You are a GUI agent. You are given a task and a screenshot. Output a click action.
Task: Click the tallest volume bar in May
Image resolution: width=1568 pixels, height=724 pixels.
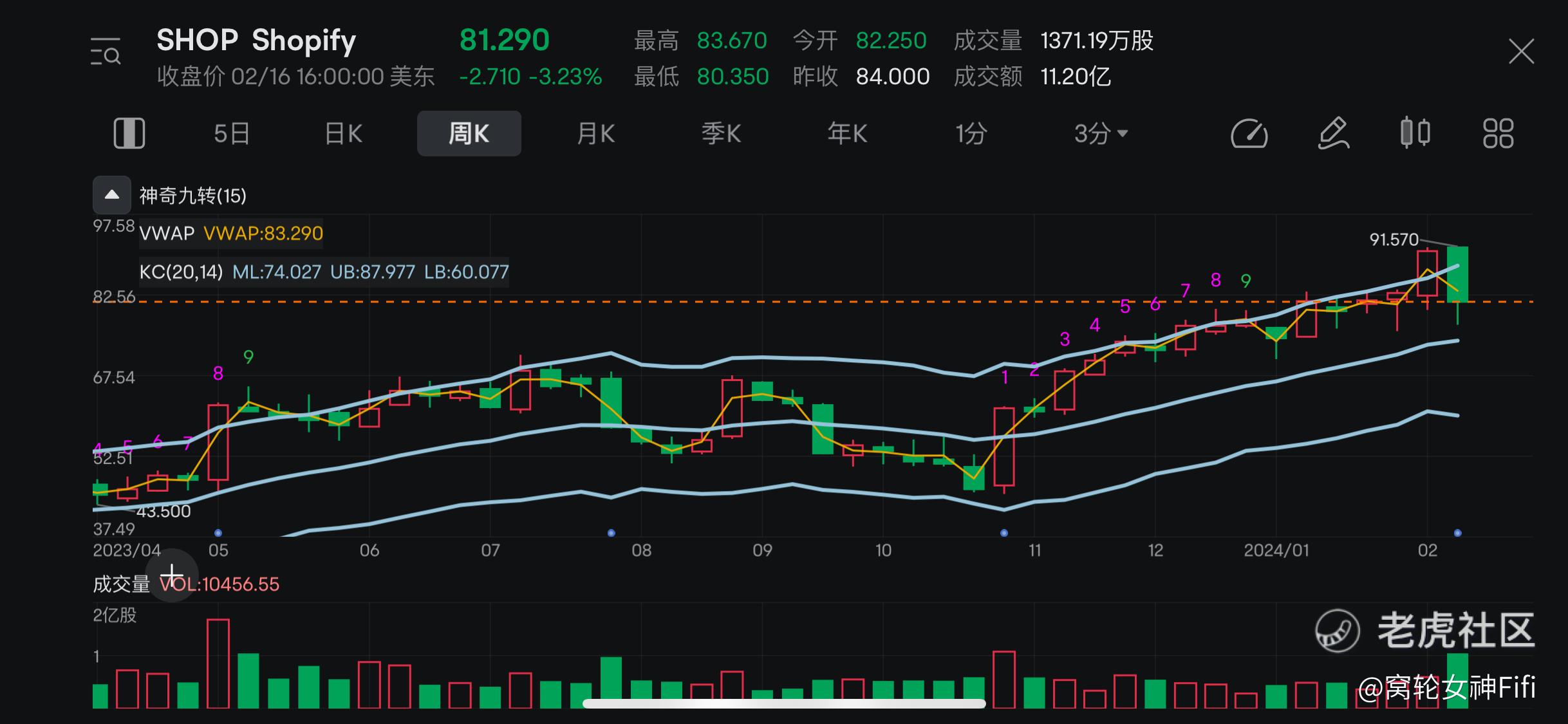(x=218, y=664)
